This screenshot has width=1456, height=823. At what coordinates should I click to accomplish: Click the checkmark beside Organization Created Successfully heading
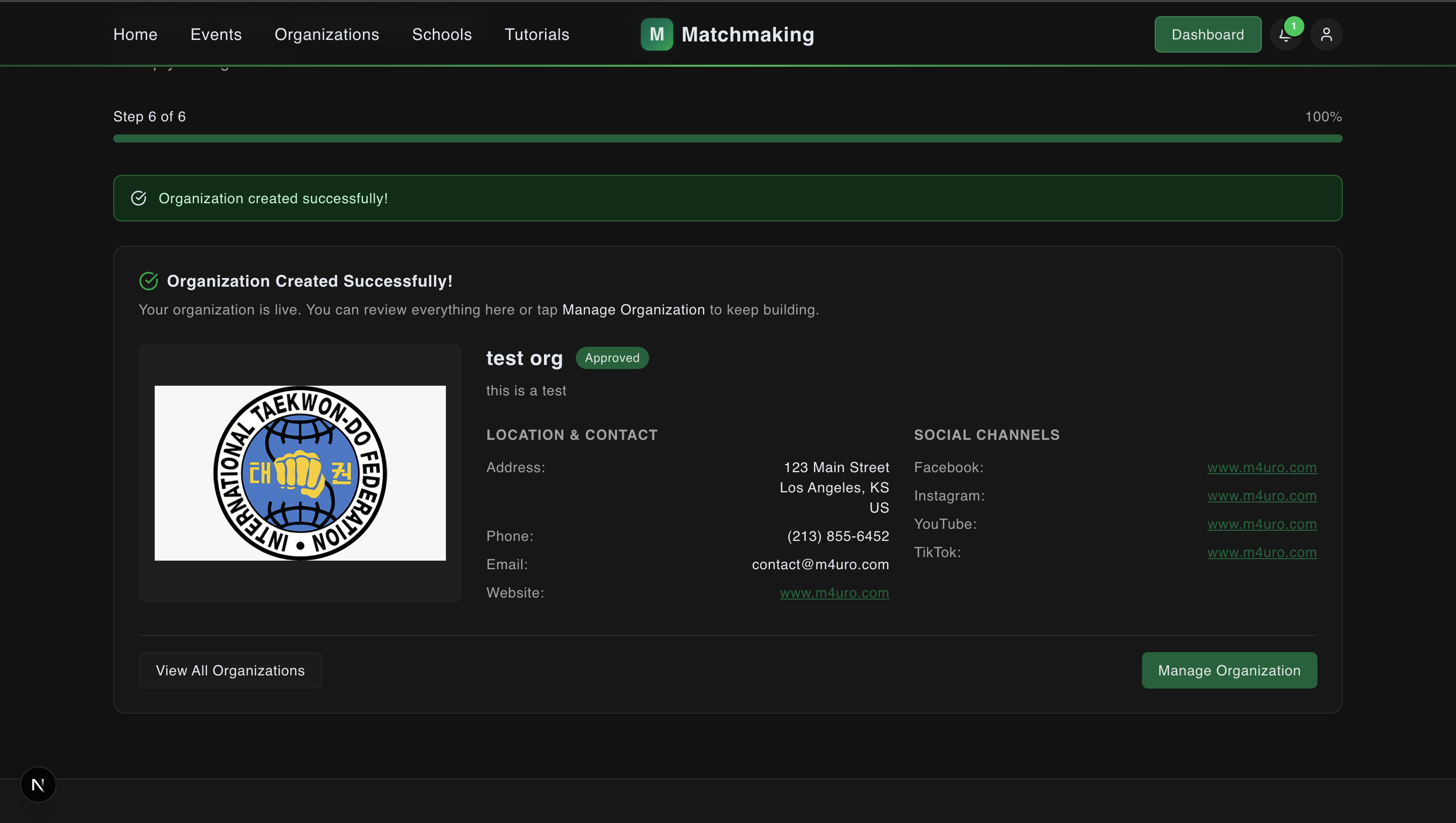tap(149, 281)
